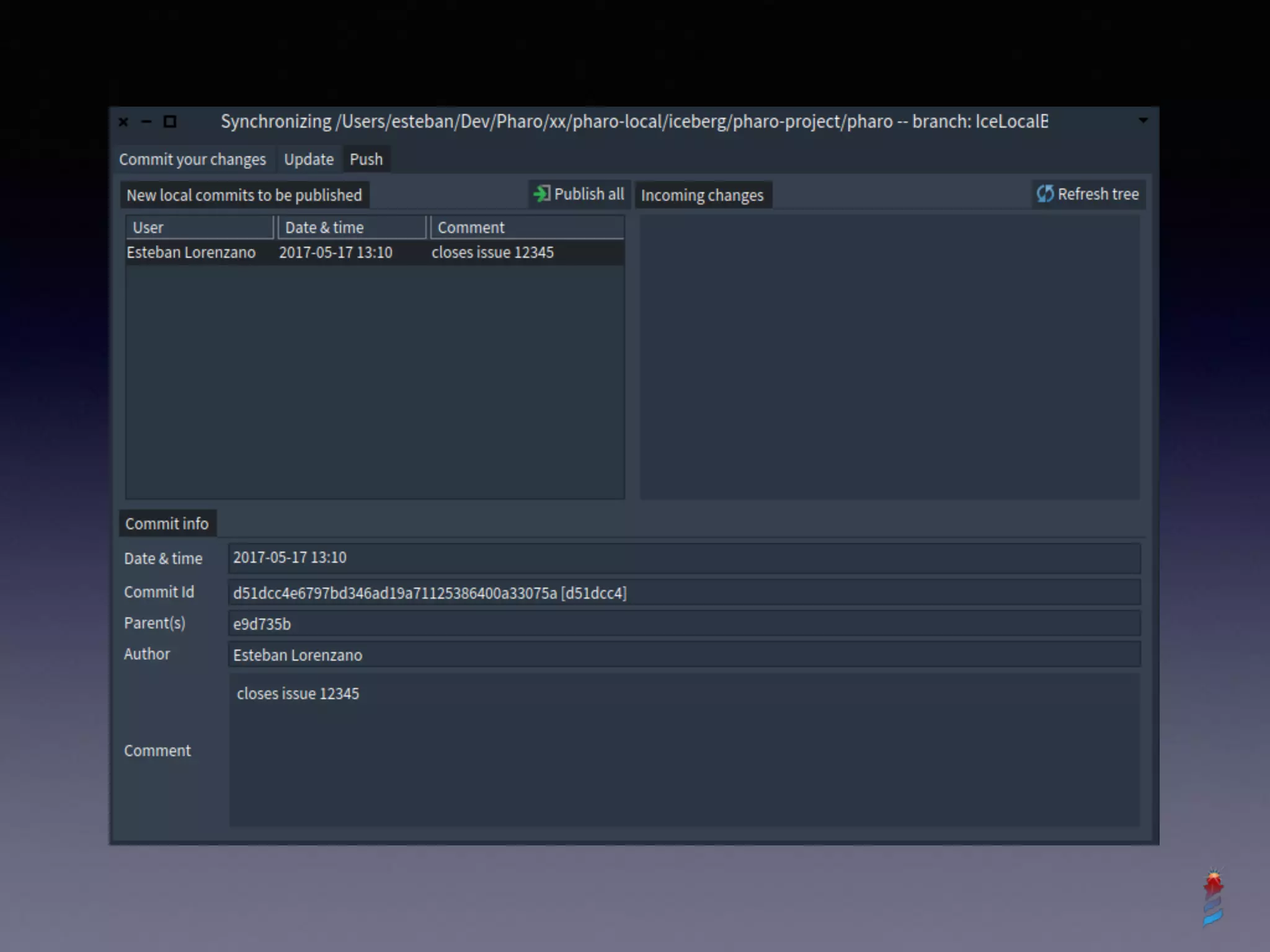This screenshot has height=952, width=1270.
Task: Sort commits by User column header
Action: tap(199, 227)
